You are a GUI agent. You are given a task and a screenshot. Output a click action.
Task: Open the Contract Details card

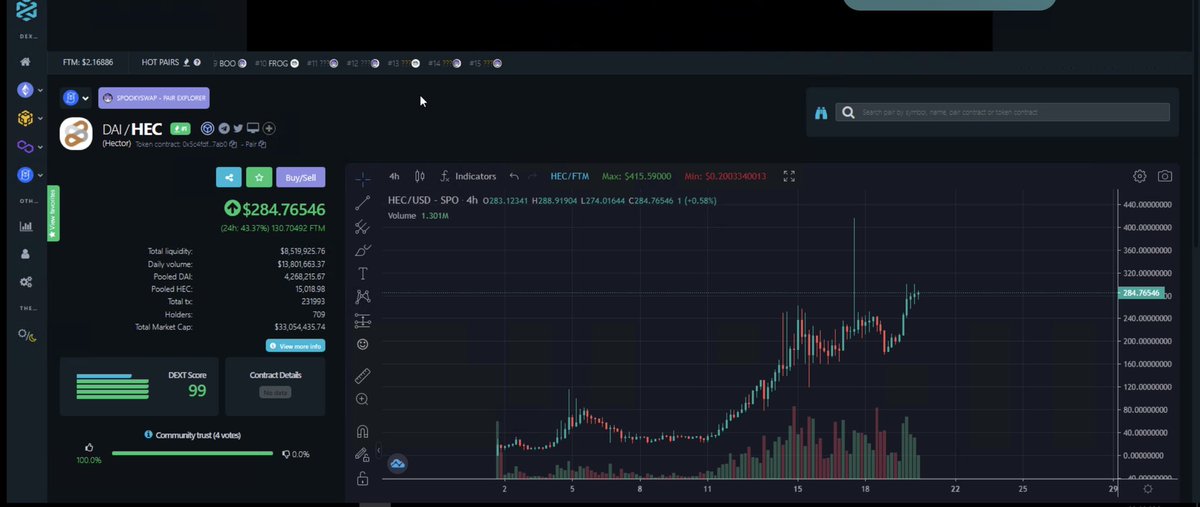(275, 386)
